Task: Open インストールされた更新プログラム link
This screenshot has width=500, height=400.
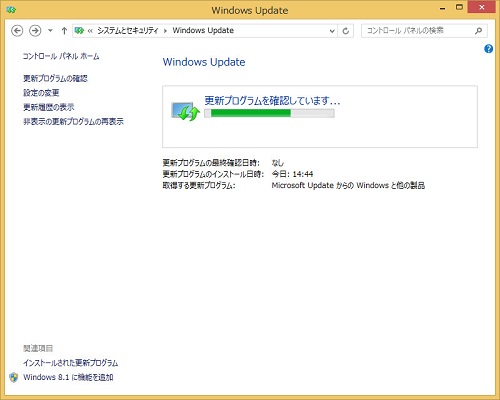Action: 71,363
